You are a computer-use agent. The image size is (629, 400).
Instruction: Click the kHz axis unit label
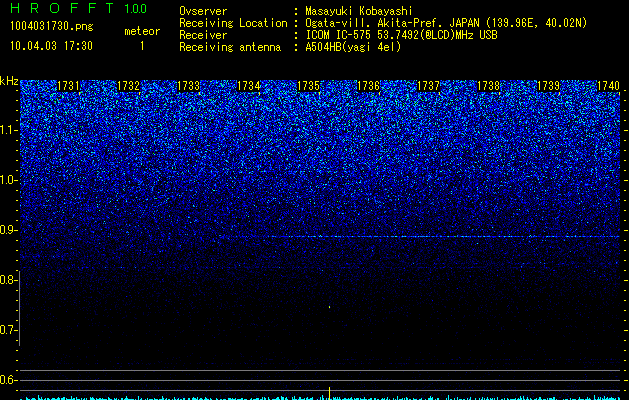[x=9, y=81]
